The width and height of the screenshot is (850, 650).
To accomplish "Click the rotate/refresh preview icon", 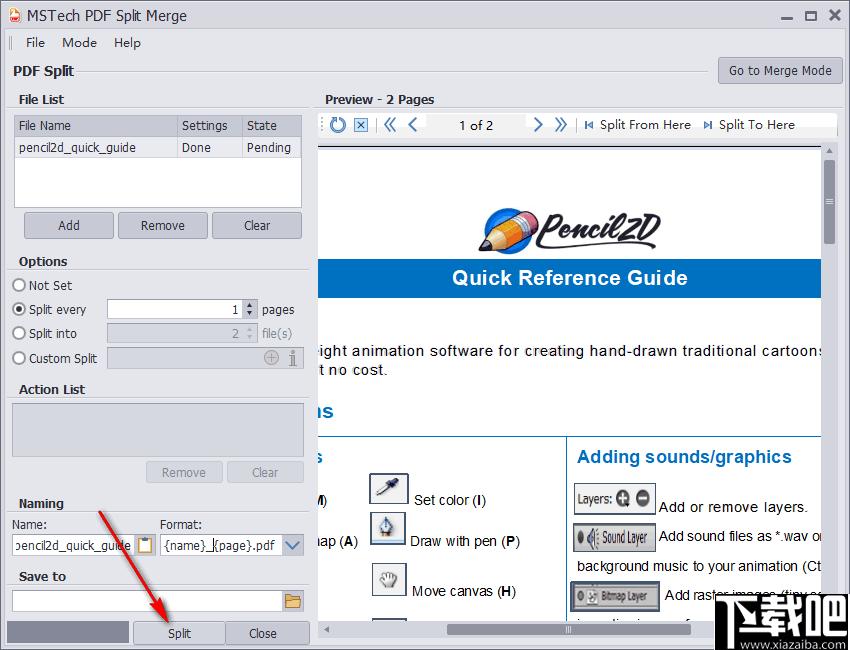I will click(338, 125).
